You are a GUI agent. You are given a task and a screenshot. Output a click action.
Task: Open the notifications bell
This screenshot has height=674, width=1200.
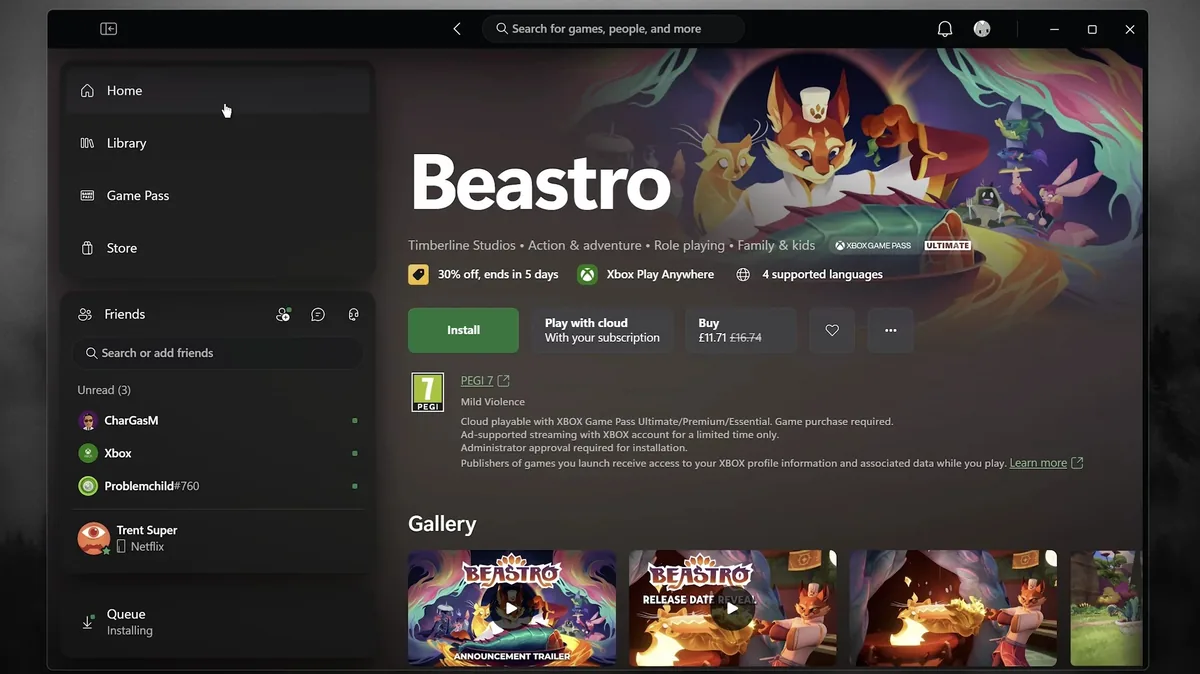(x=944, y=29)
